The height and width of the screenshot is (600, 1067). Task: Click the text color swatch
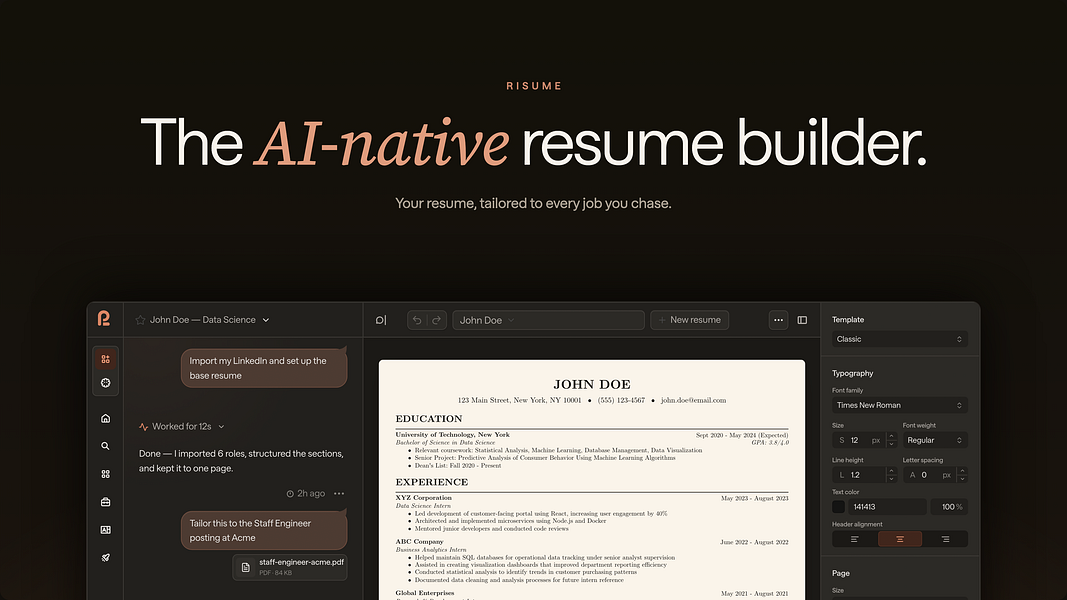[x=838, y=507]
